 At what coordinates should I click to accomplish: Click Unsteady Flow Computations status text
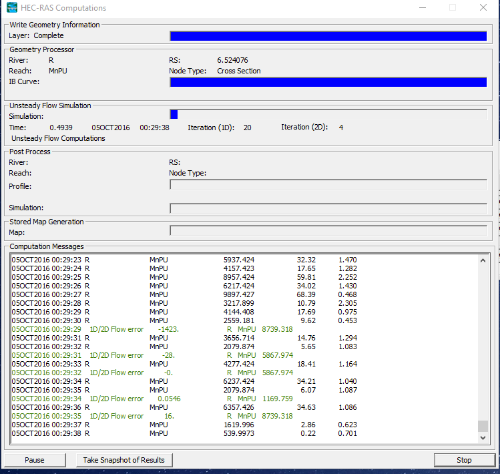(58, 138)
